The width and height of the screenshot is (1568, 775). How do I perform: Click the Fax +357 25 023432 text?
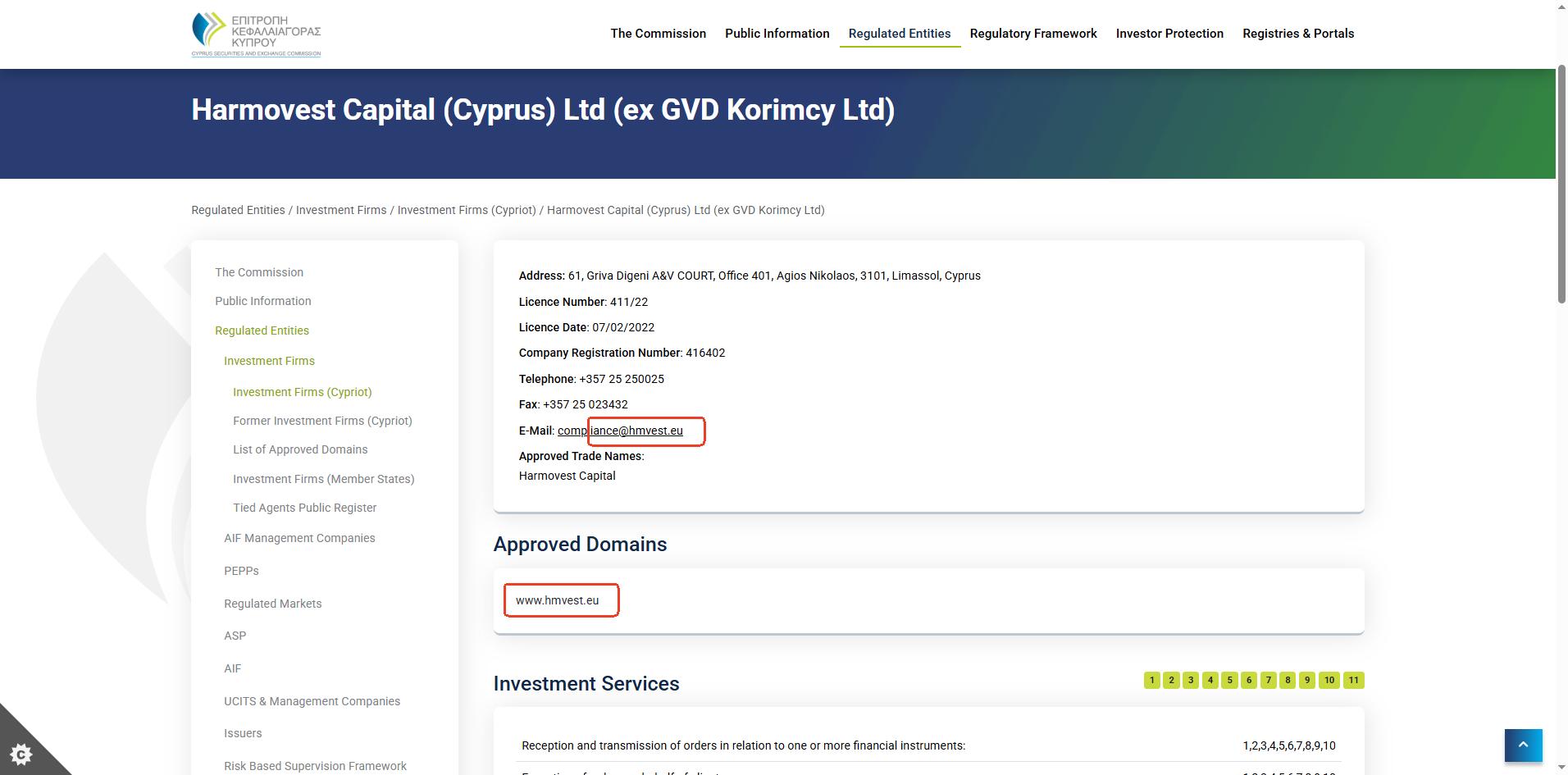click(573, 404)
